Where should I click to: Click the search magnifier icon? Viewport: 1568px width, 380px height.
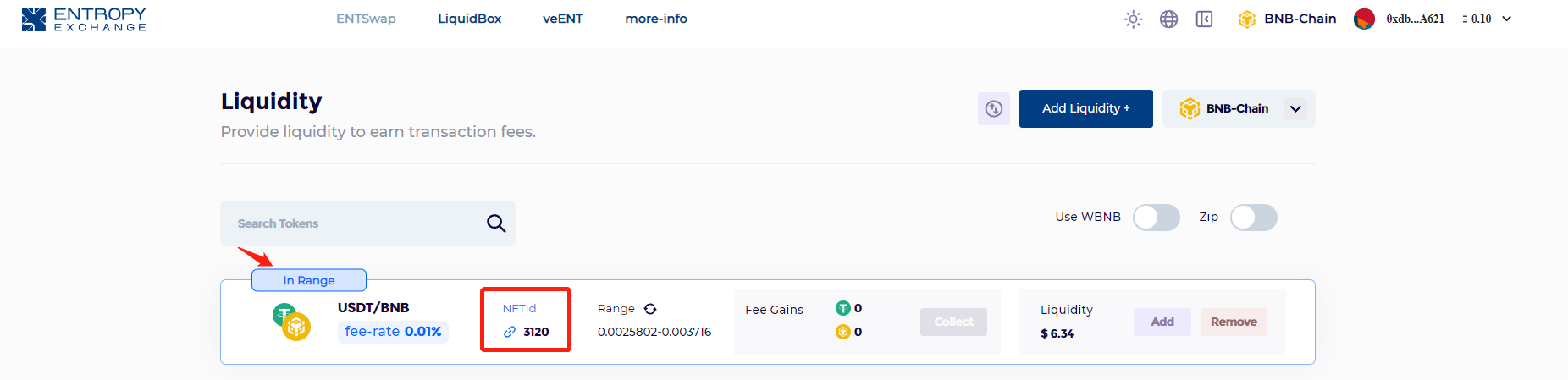(x=496, y=223)
